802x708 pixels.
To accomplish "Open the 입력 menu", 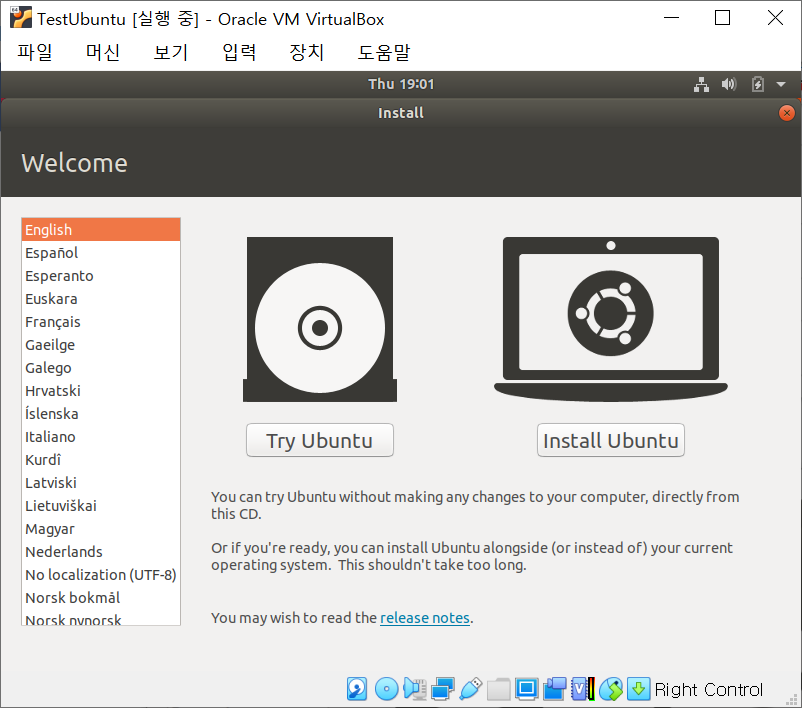I will [239, 52].
